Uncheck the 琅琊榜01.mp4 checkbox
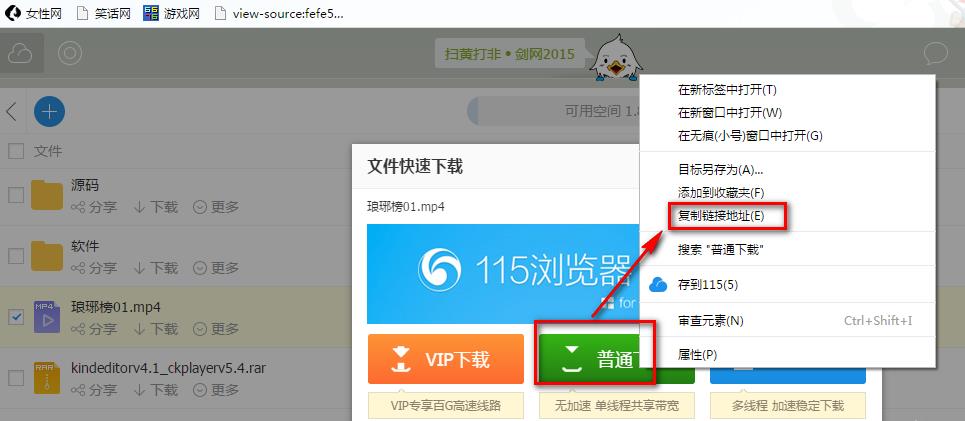The width and height of the screenshot is (965, 421). tap(16, 317)
